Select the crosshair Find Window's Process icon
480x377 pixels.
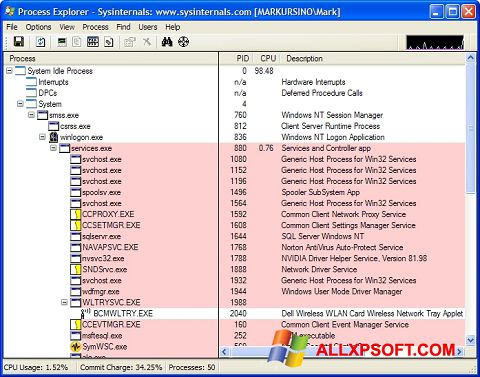coord(183,42)
